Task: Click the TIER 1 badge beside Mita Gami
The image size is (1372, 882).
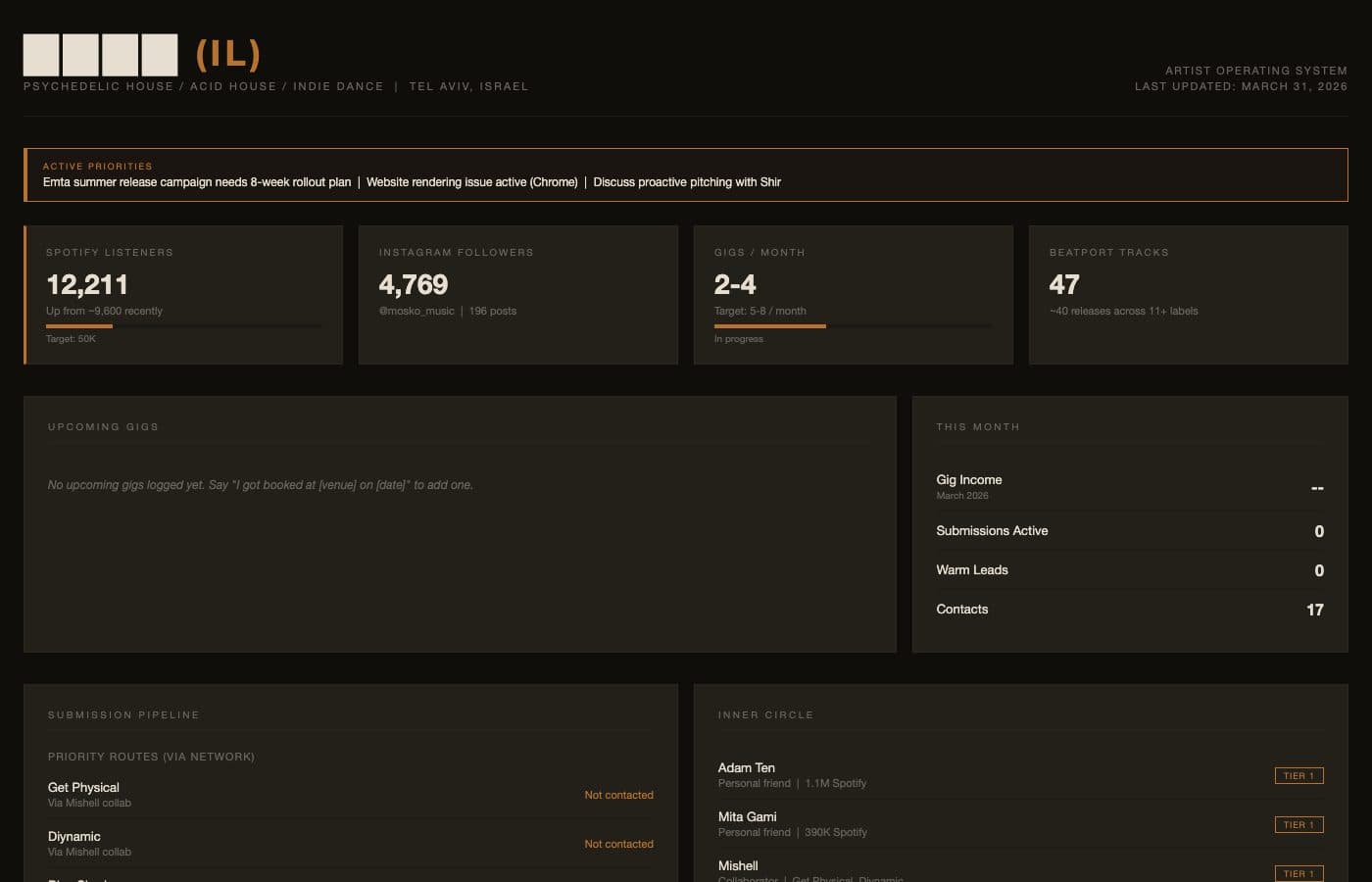Action: pyautogui.click(x=1298, y=824)
